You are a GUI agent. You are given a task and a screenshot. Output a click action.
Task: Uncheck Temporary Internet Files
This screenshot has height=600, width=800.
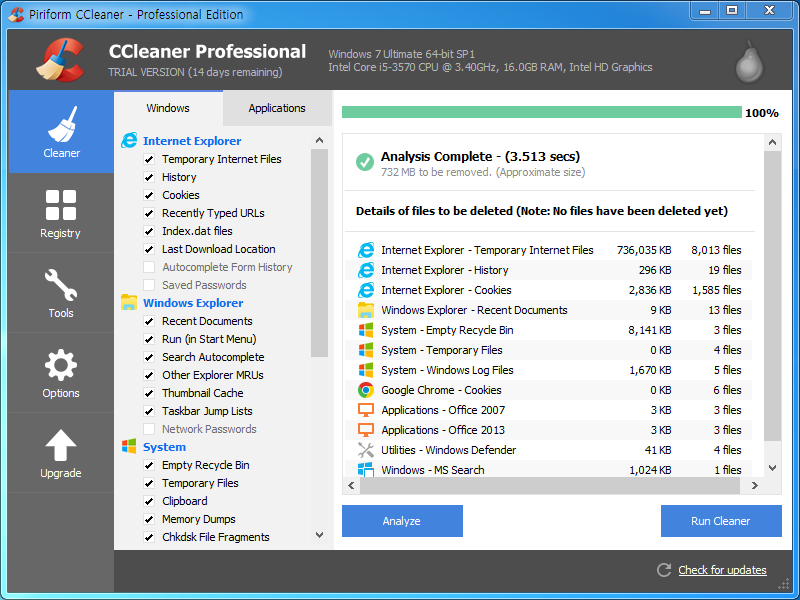click(x=149, y=159)
